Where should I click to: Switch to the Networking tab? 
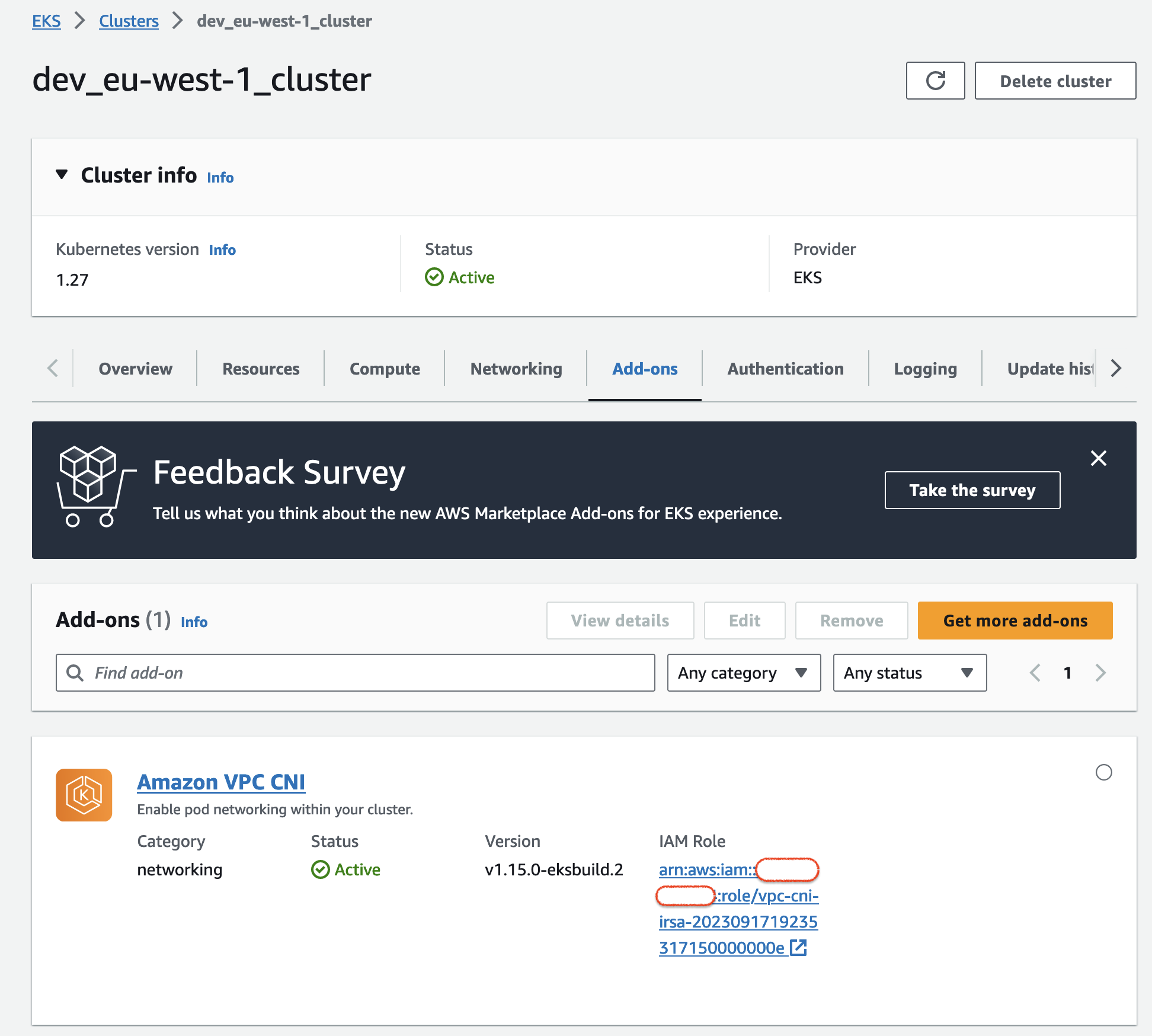click(516, 368)
